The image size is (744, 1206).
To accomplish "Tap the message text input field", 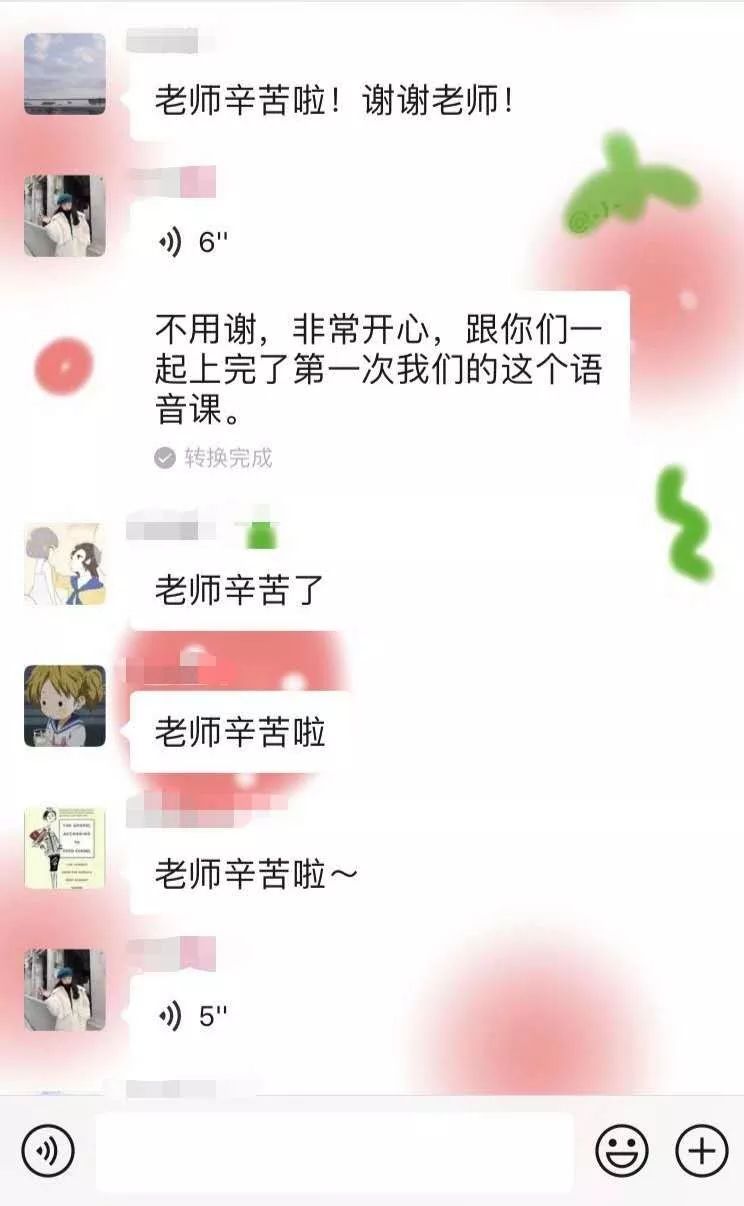I will (x=335, y=1151).
